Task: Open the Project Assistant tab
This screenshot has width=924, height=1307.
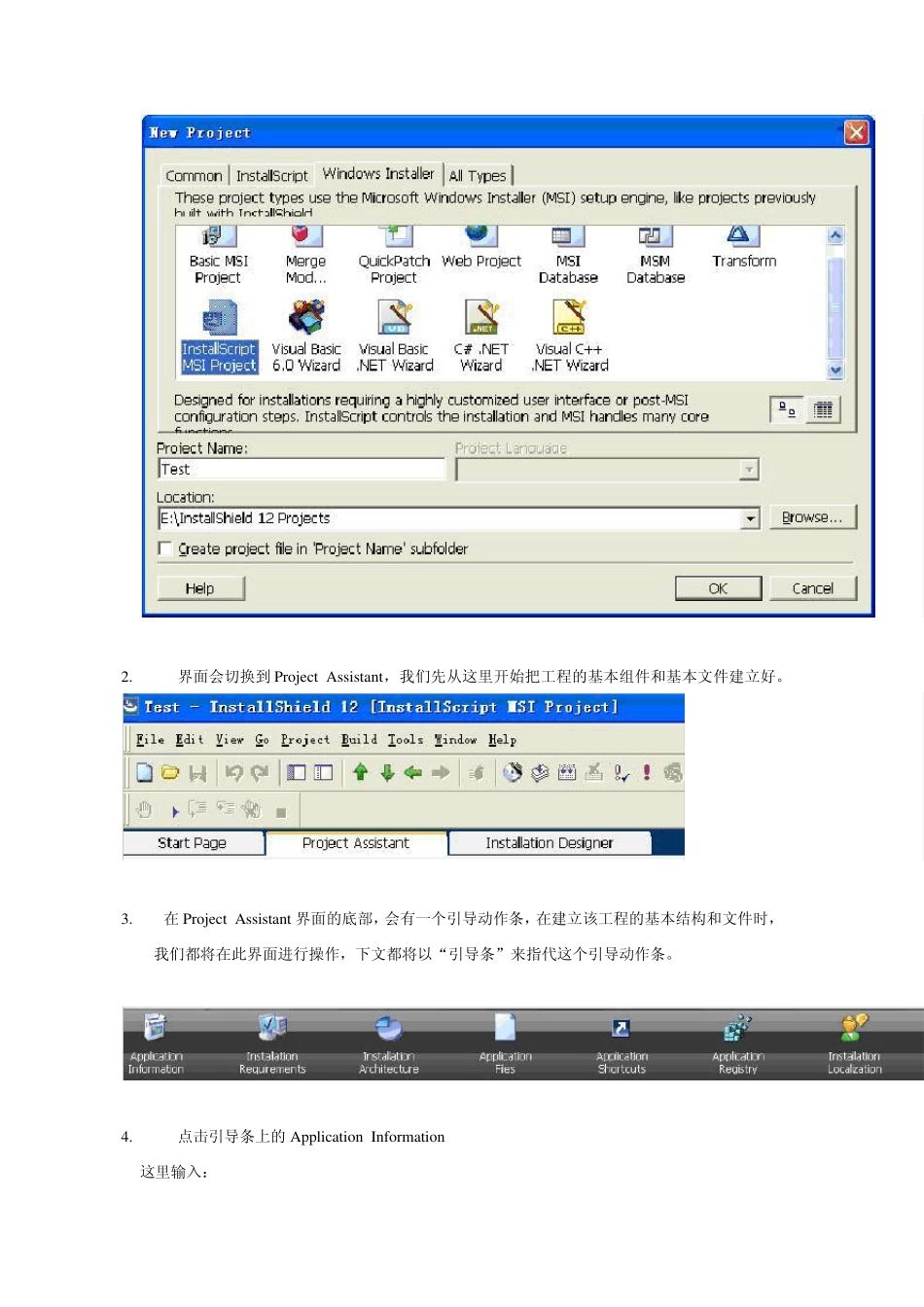Action: [x=356, y=843]
